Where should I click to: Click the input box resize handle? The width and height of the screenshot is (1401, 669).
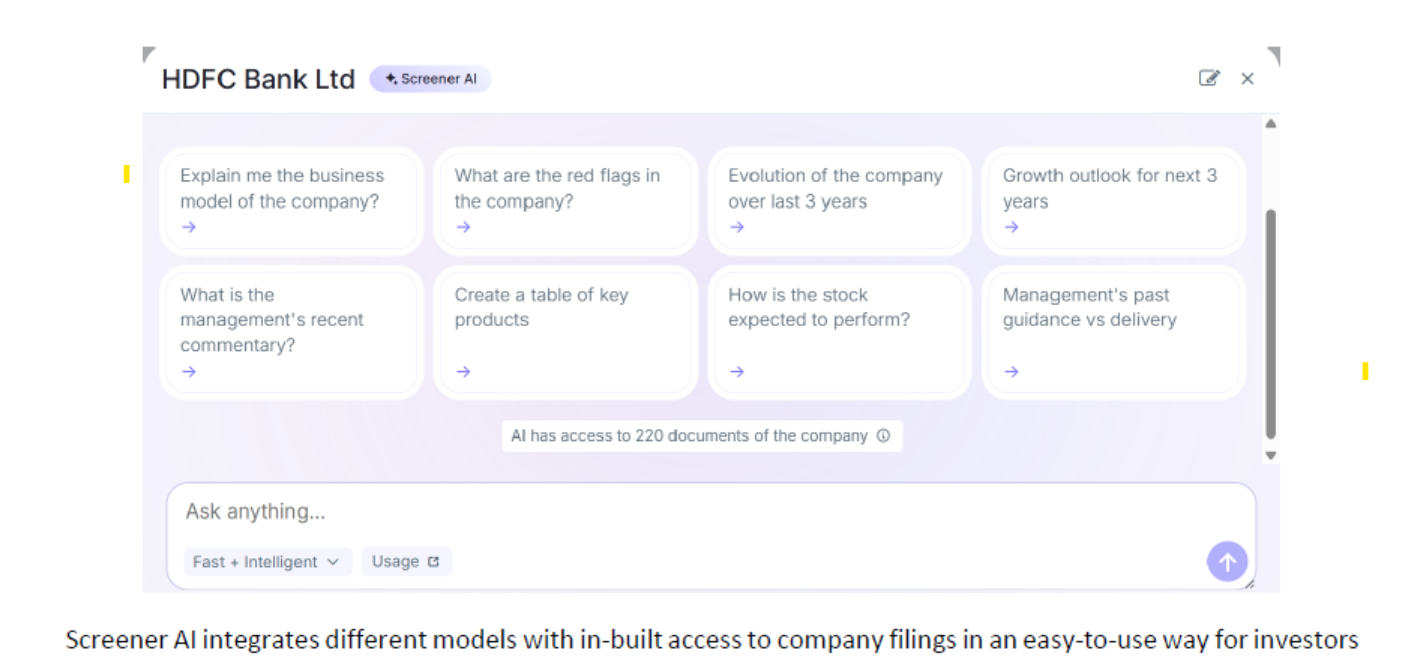[1249, 583]
